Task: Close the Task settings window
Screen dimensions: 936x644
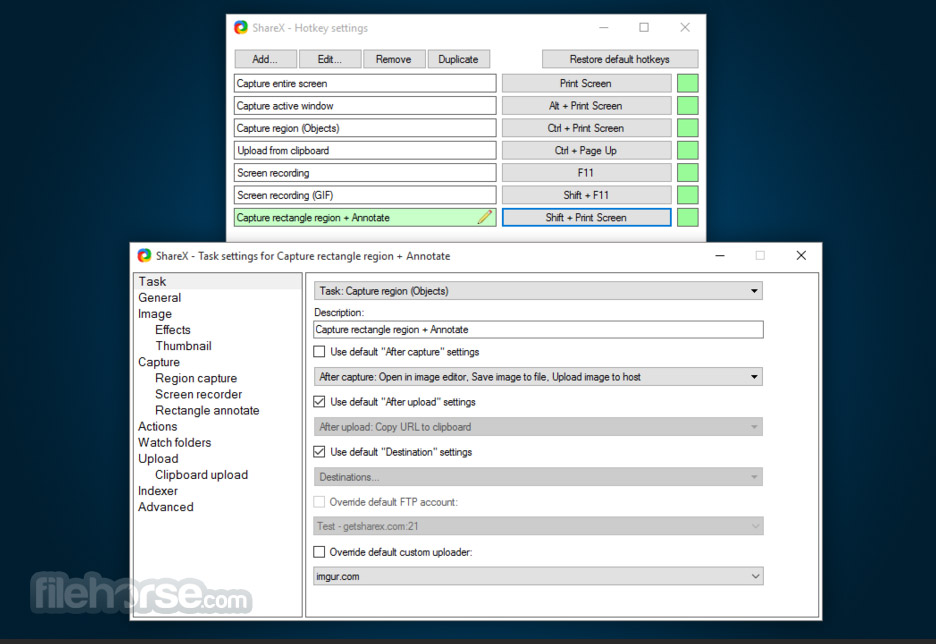Action: 801,255
